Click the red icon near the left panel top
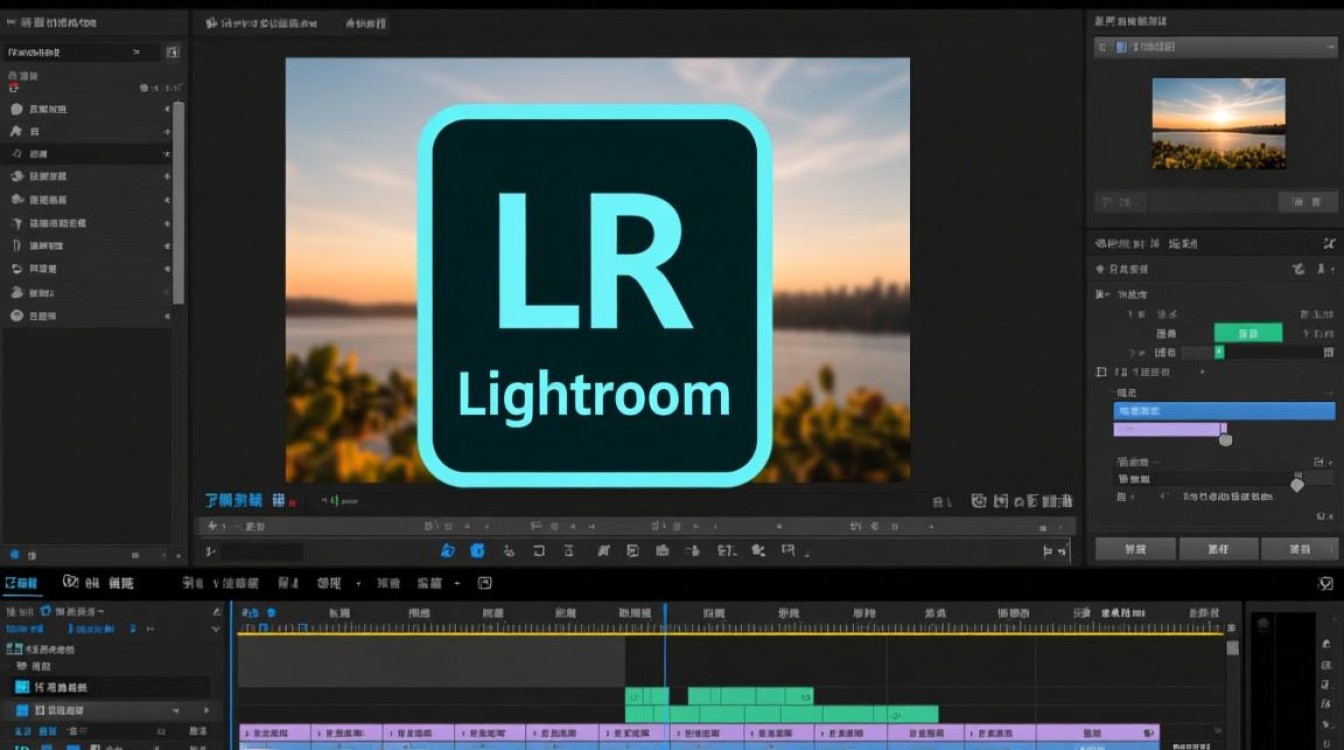 [14, 88]
